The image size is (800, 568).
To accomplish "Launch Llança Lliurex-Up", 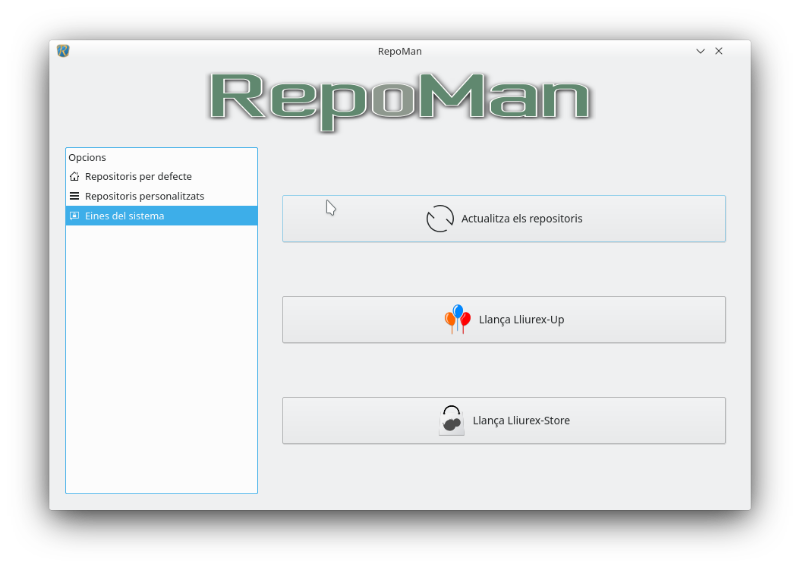I will pos(504,319).
